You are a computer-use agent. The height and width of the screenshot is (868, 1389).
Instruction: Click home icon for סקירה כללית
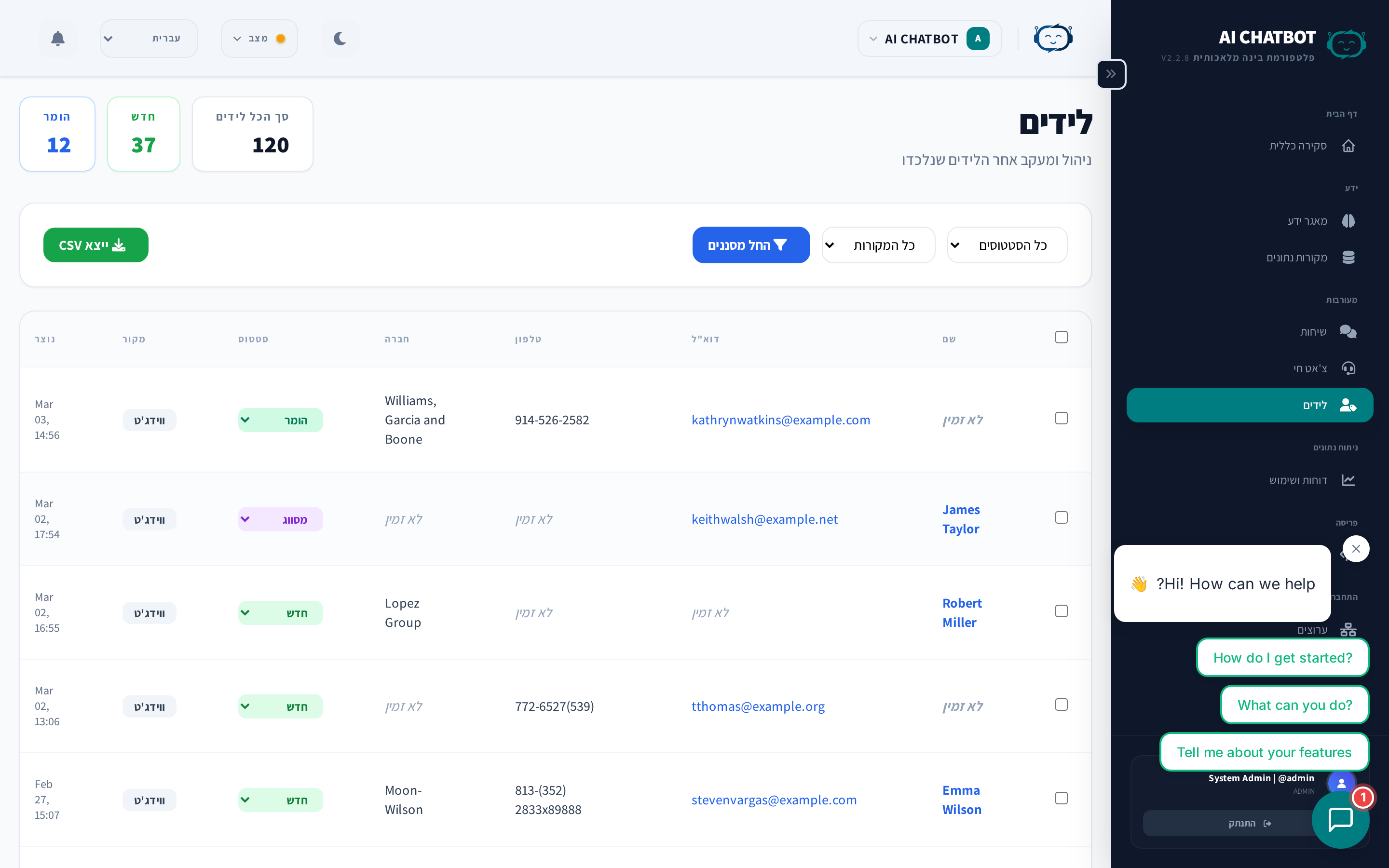tap(1348, 146)
